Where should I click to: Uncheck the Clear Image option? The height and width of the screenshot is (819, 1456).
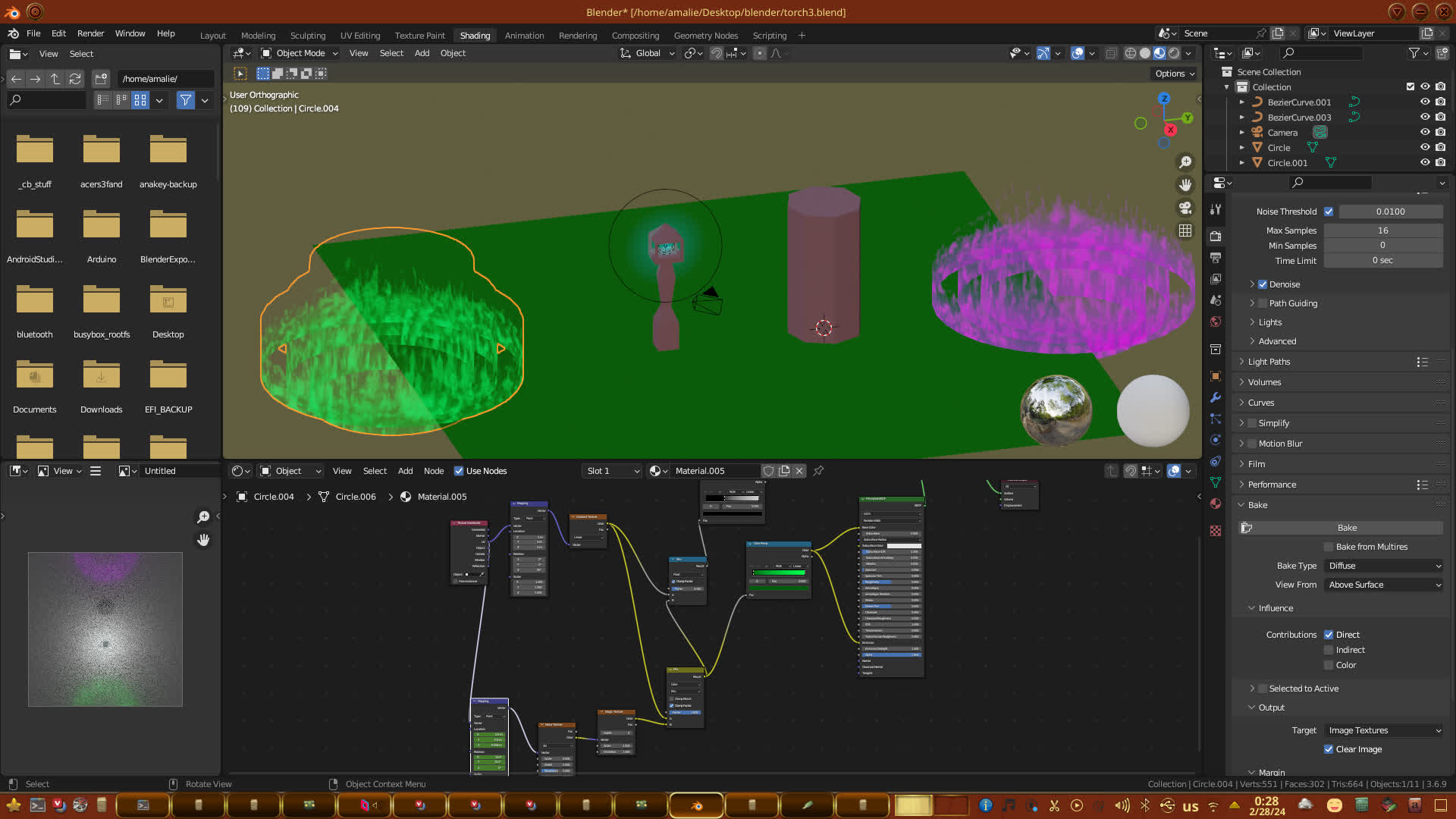point(1329,749)
